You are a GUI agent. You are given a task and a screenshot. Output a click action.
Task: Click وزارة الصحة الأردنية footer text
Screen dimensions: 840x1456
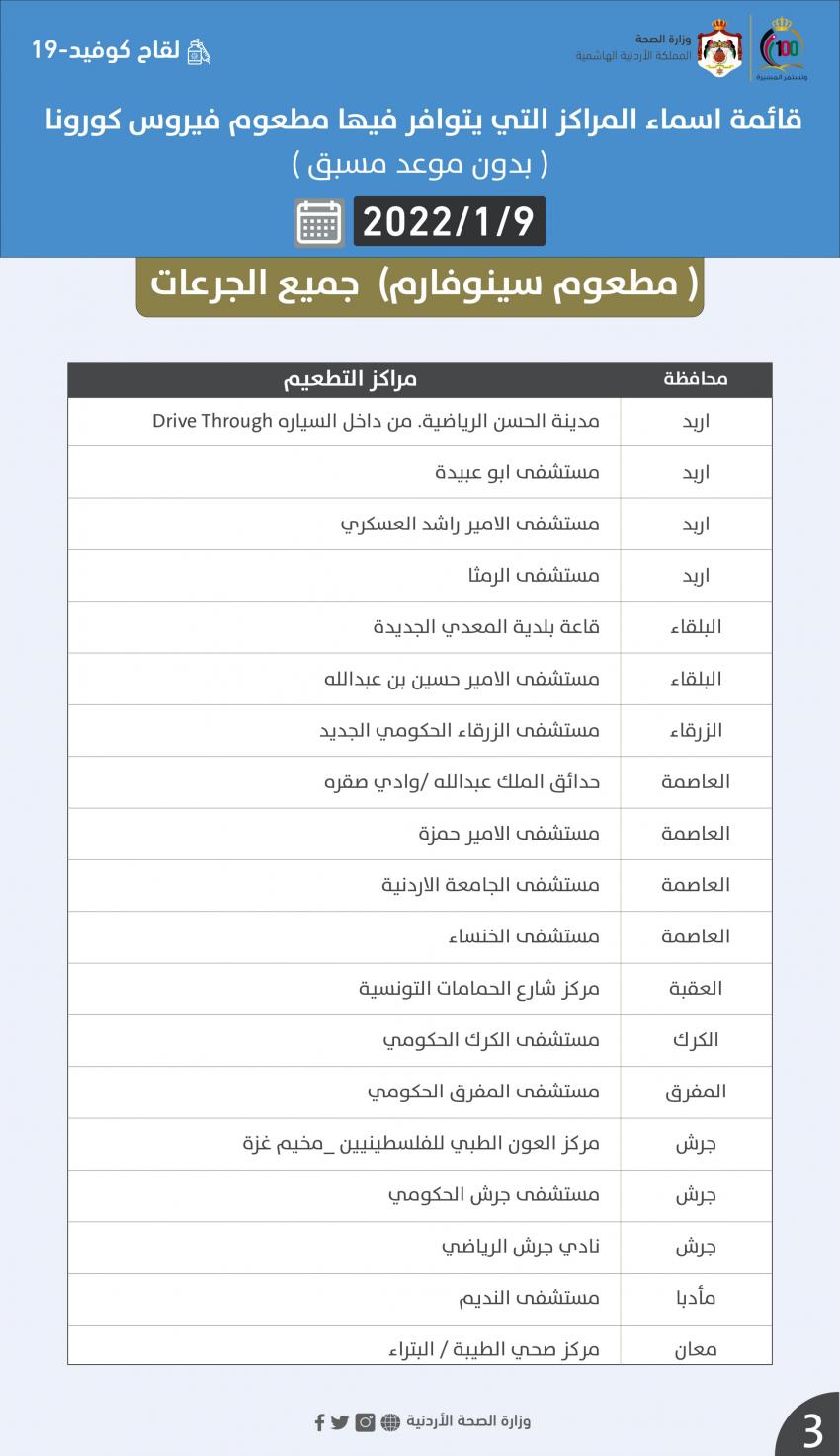coord(468,1422)
